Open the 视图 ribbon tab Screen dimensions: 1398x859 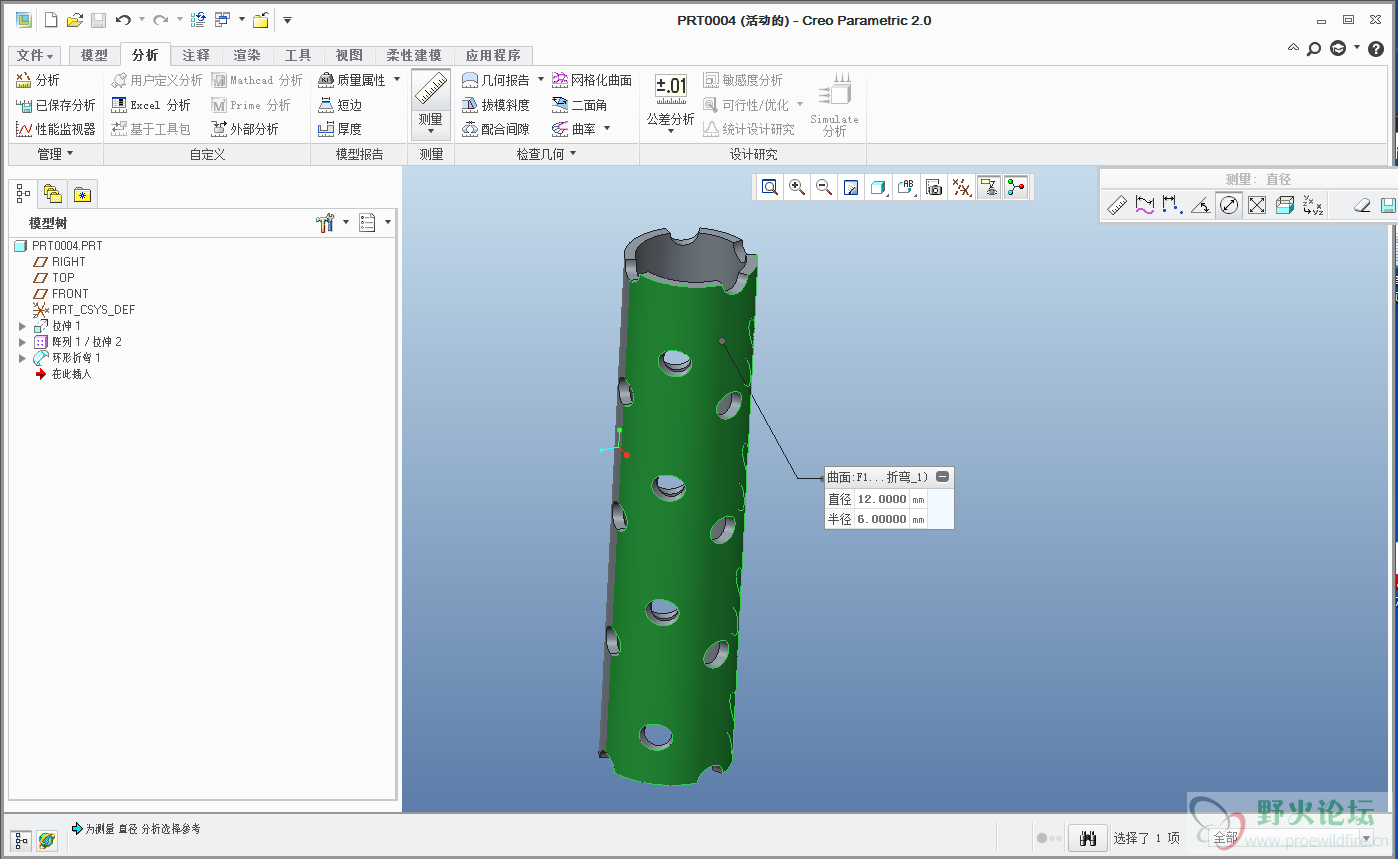tap(349, 56)
